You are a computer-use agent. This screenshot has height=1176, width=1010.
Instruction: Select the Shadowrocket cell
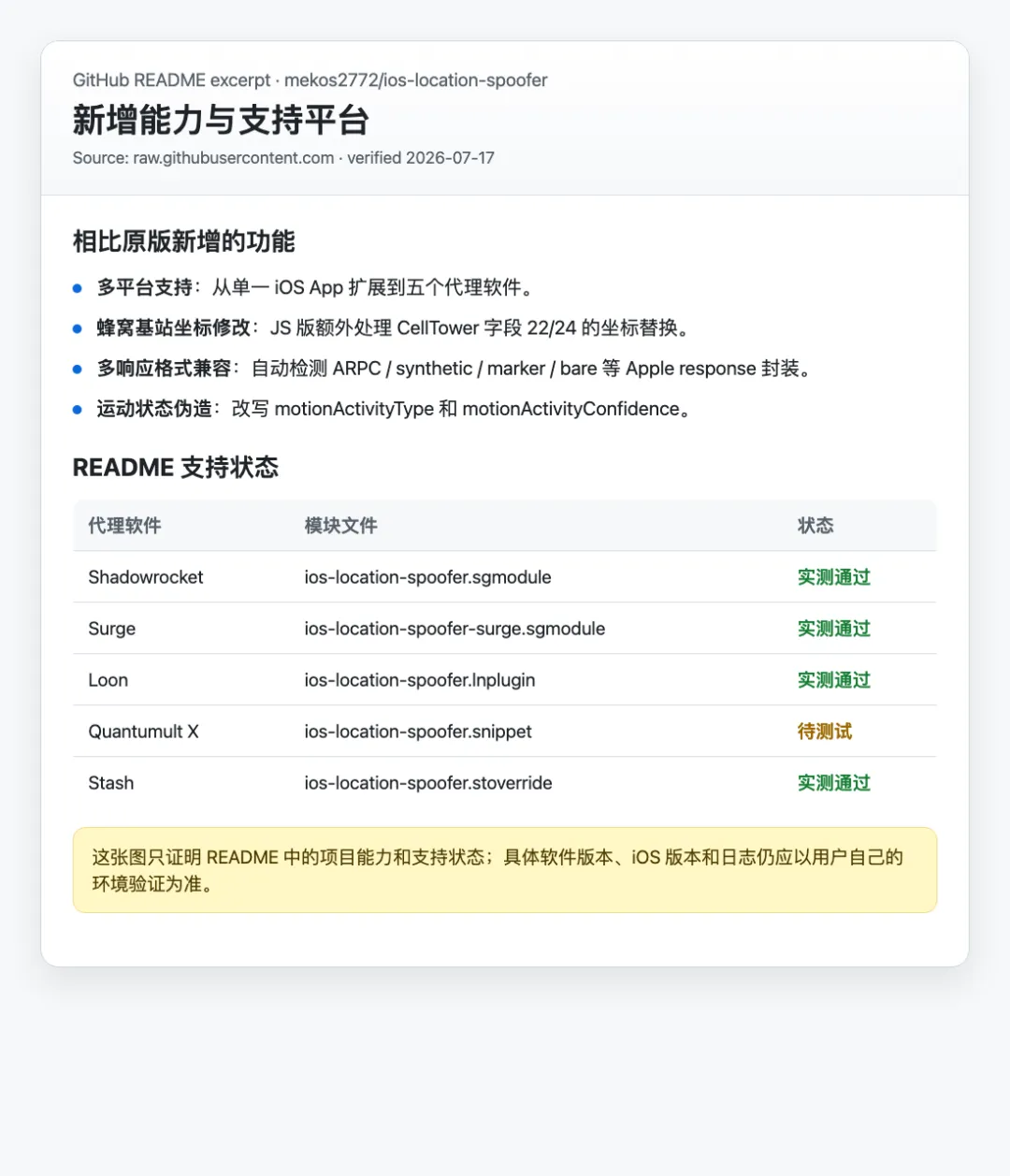[x=146, y=577]
